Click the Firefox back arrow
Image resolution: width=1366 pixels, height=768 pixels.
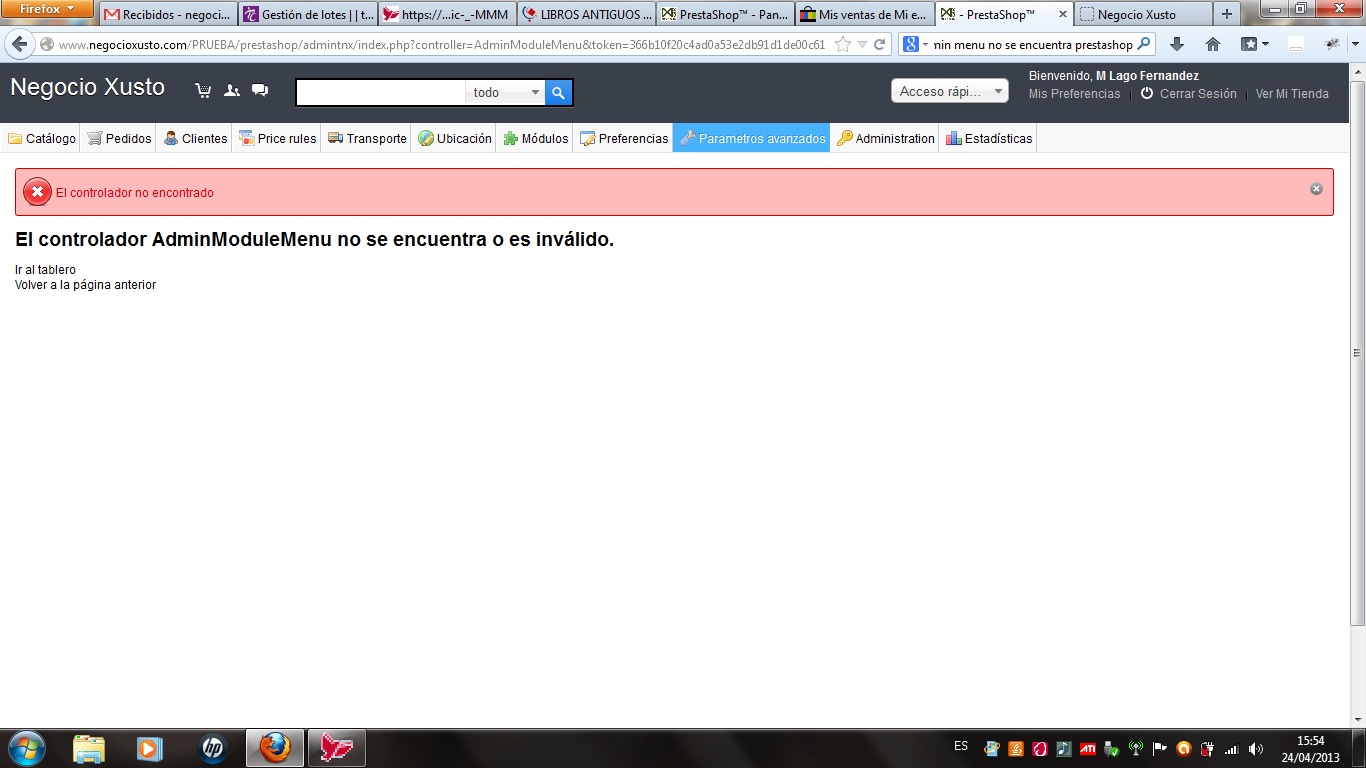click(x=19, y=44)
